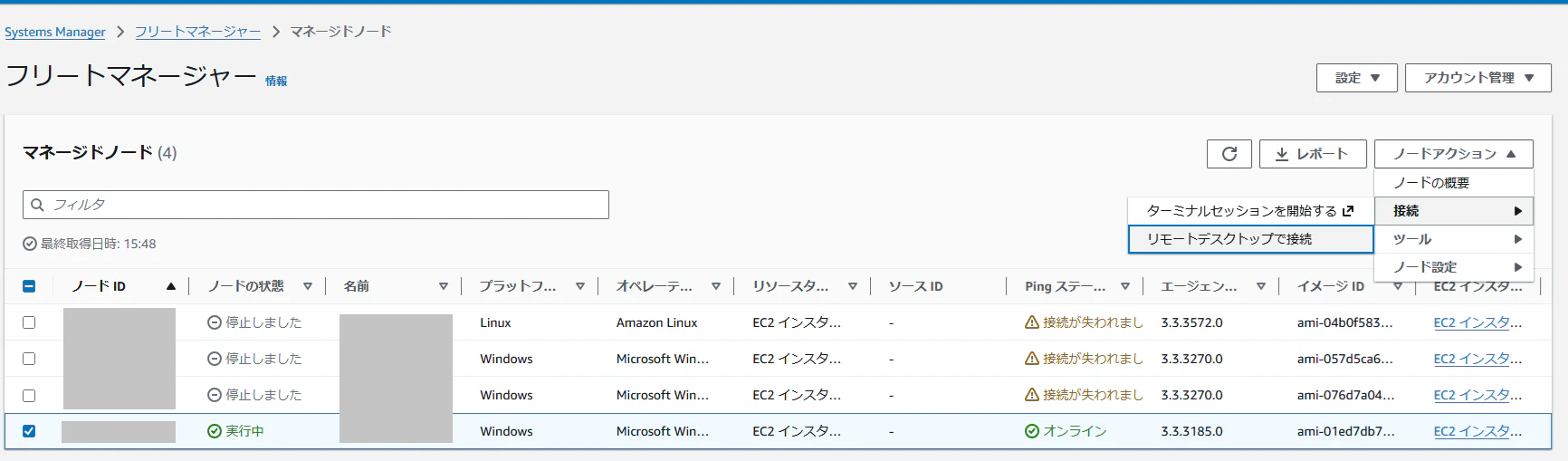Click the 実行中 status text

coord(244,431)
